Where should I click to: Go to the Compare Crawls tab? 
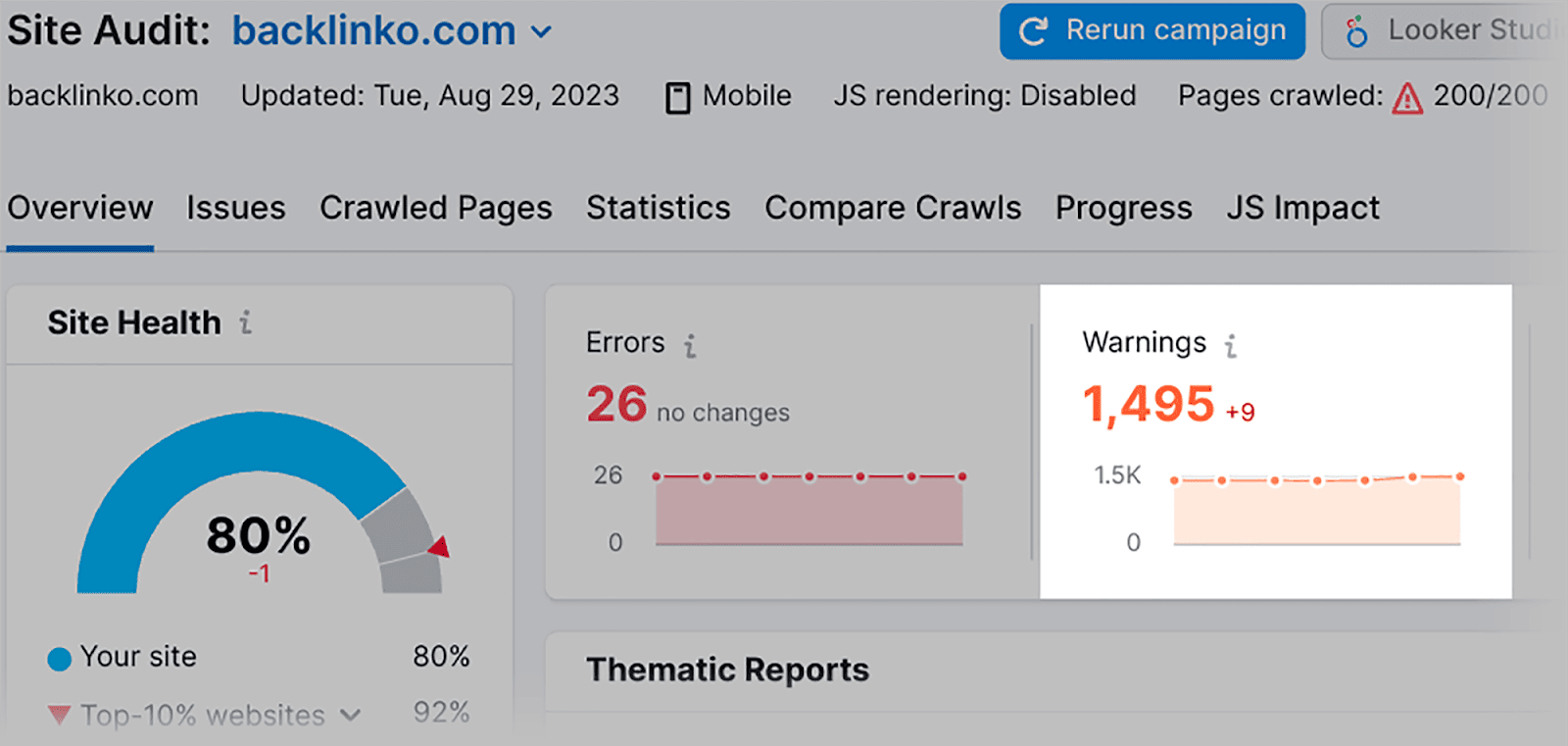[x=893, y=208]
